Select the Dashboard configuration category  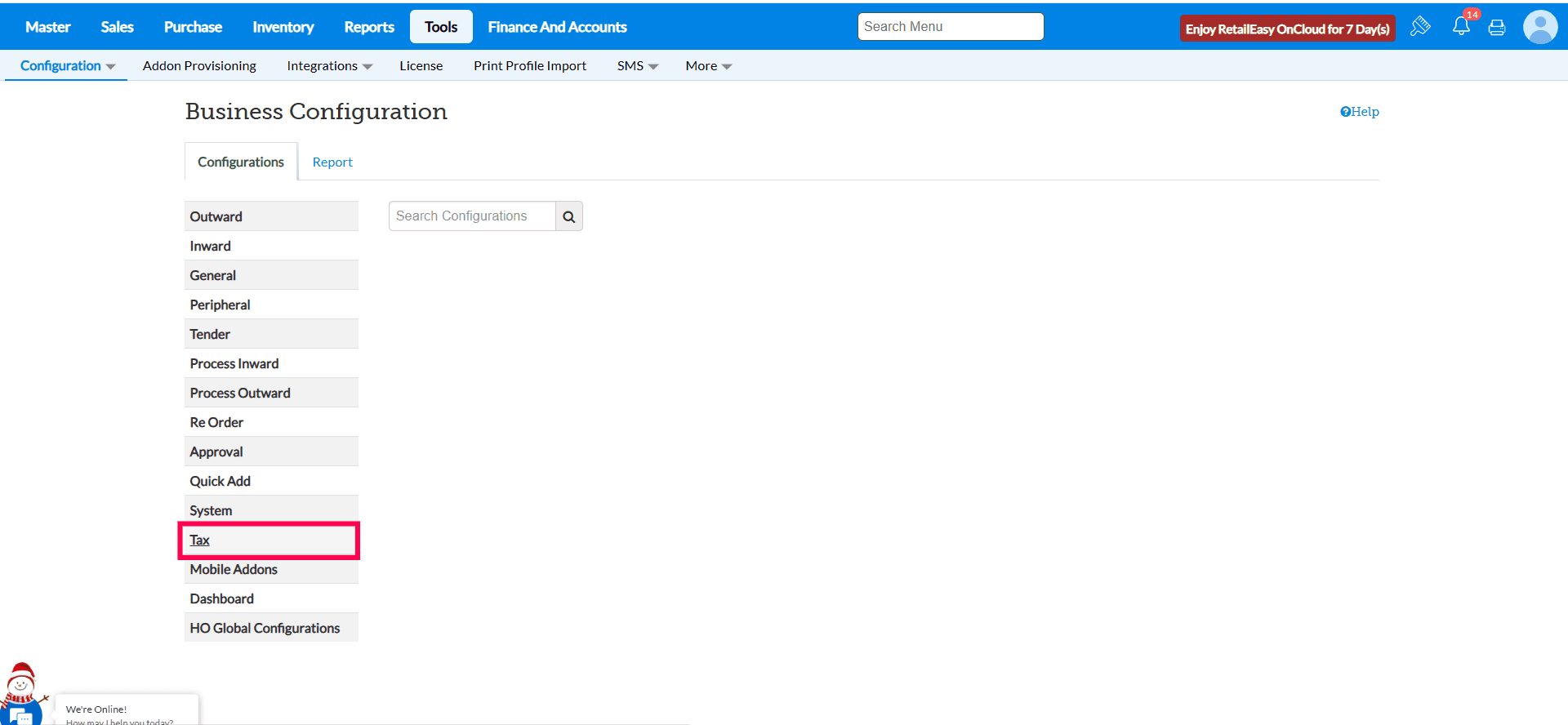271,598
